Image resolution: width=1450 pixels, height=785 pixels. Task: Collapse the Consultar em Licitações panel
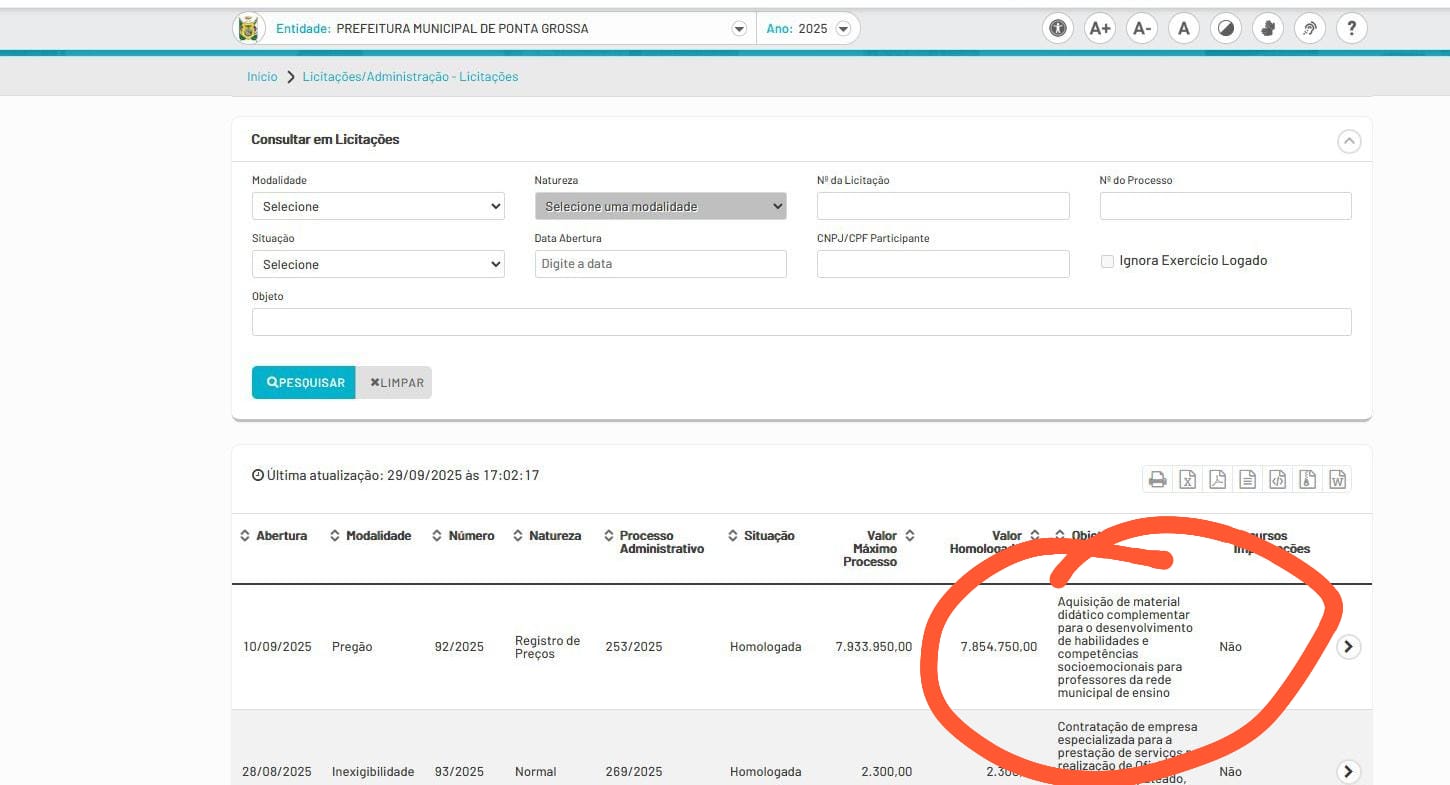coord(1349,141)
